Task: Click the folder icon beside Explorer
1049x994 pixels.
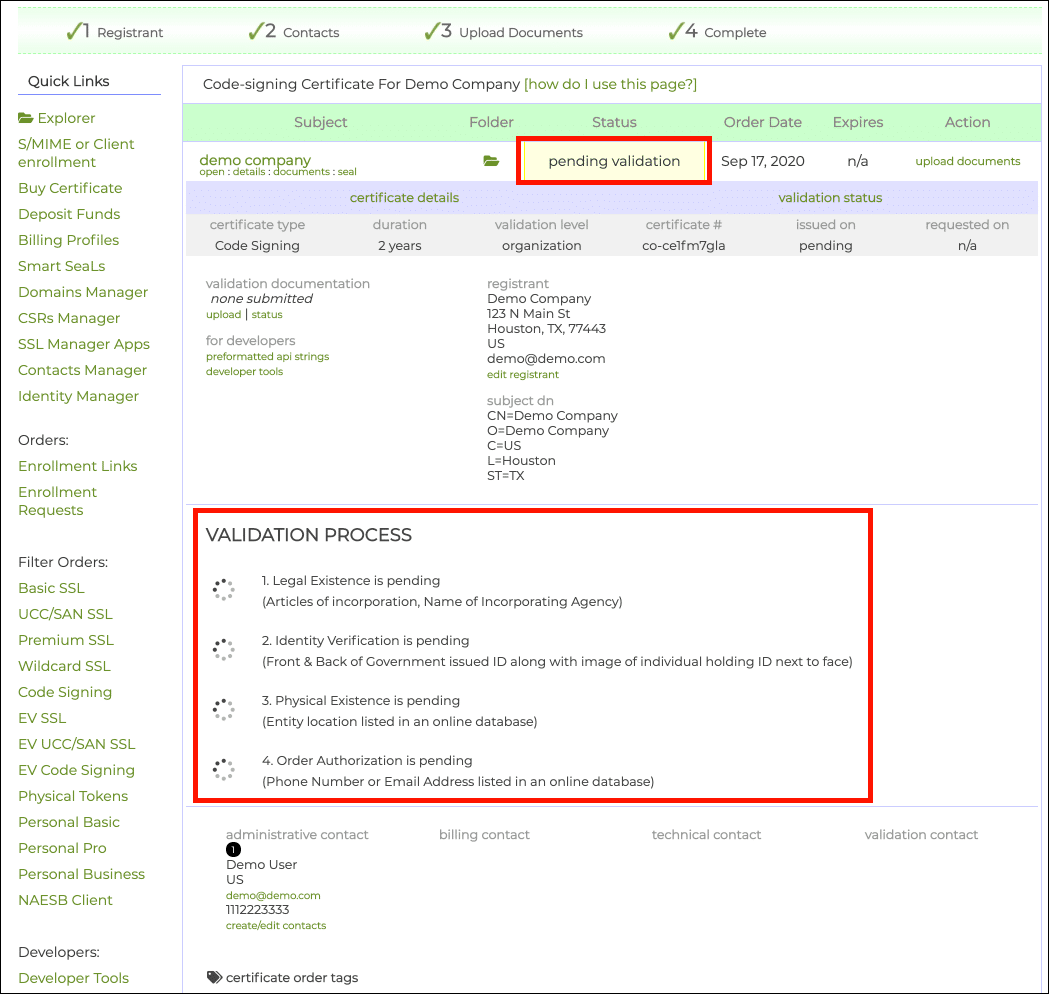Action: tap(26, 118)
